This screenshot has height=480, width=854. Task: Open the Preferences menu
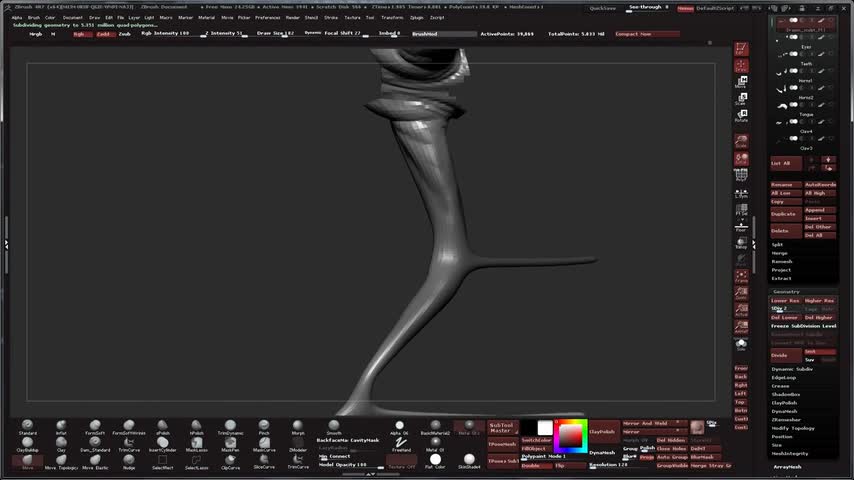coord(267,17)
